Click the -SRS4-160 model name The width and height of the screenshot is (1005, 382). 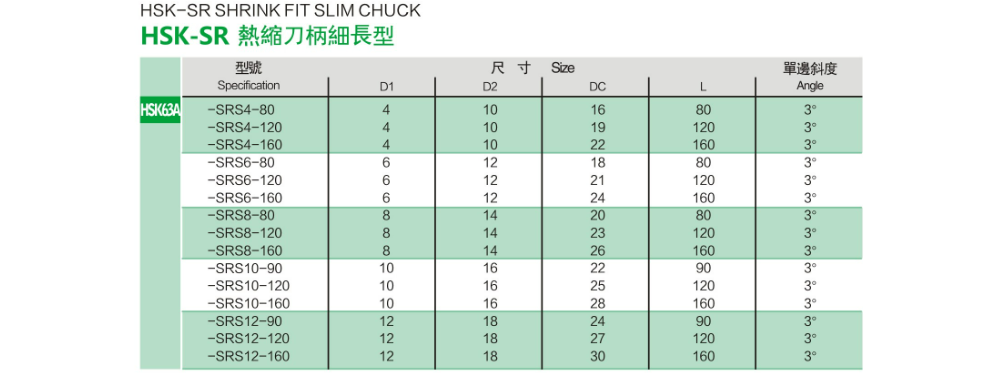click(245, 144)
